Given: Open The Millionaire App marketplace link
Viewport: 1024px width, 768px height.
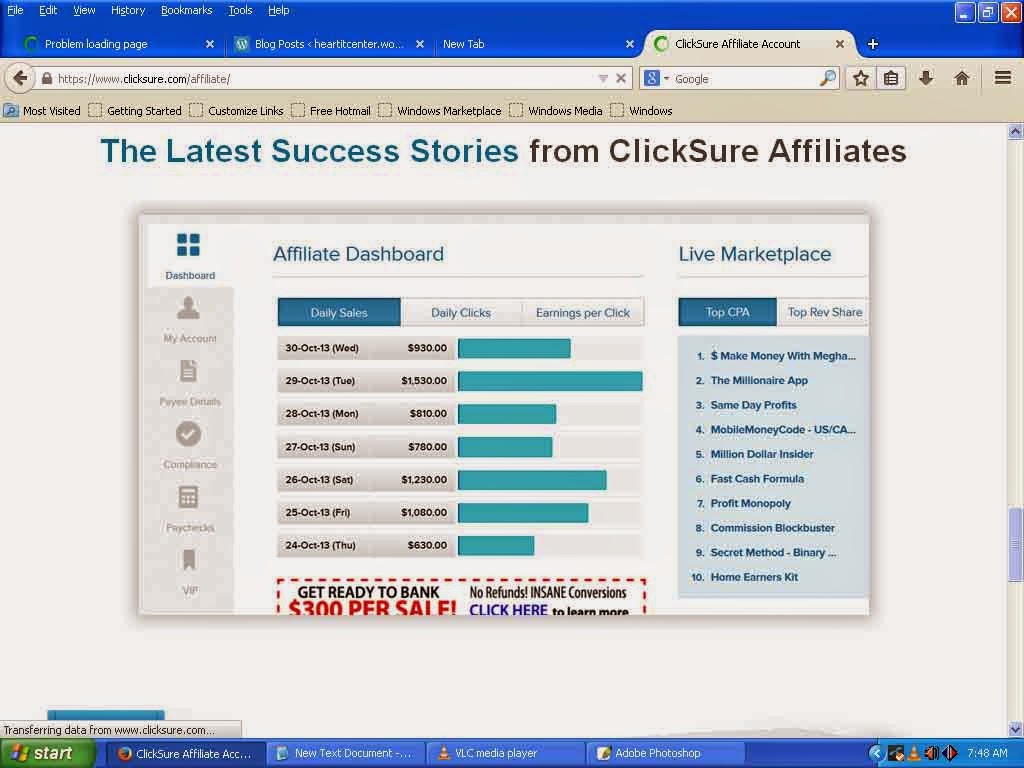Looking at the screenshot, I should click(758, 380).
